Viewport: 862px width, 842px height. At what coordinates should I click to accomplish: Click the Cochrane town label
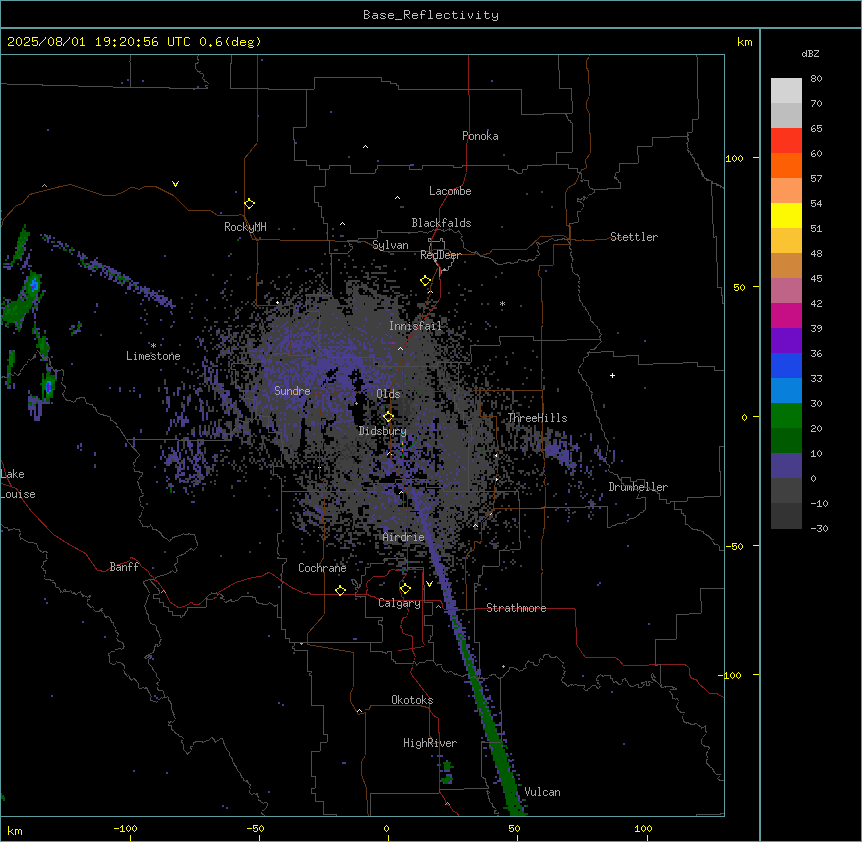click(322, 568)
